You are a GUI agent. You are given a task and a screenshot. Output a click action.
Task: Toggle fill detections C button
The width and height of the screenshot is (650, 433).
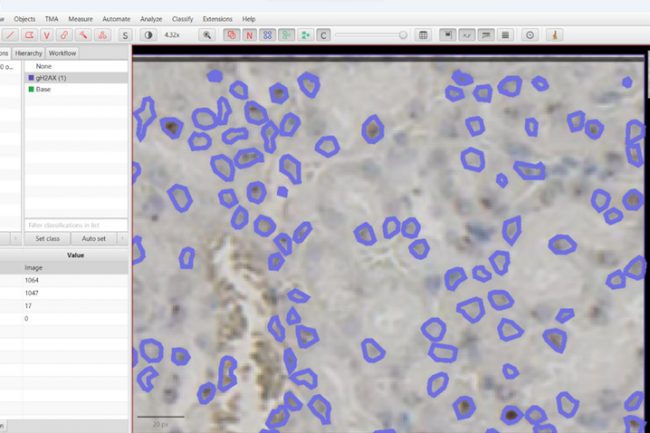(x=323, y=35)
